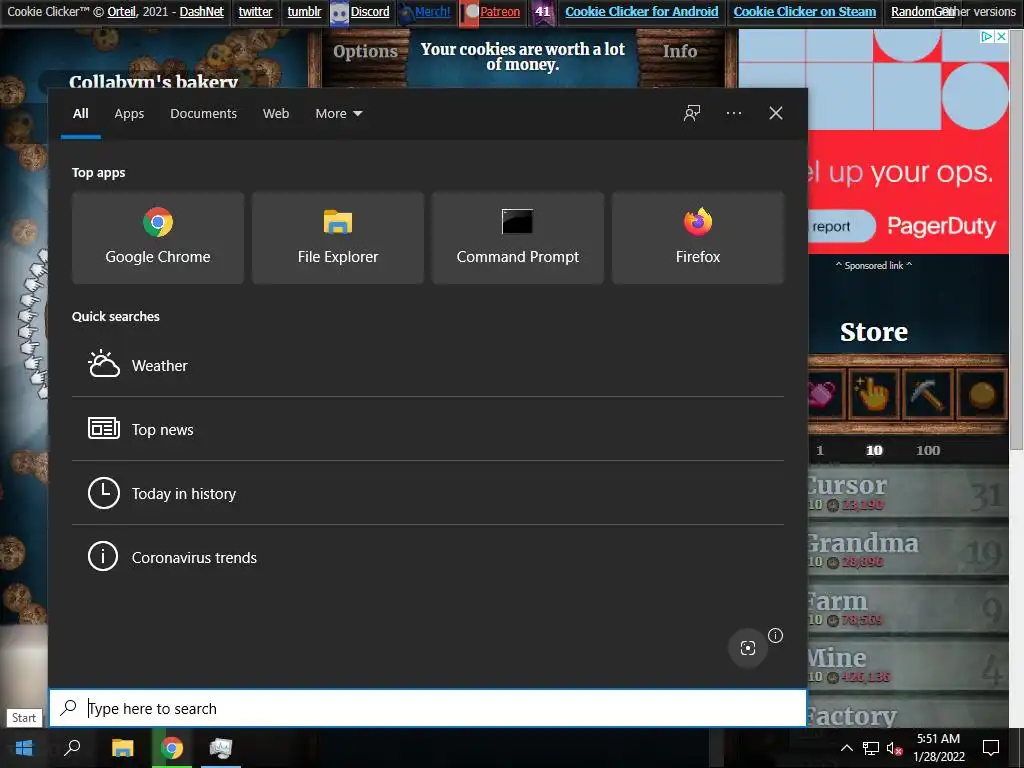Open Today in history quick search
Viewport: 1024px width, 768px height.
point(428,493)
